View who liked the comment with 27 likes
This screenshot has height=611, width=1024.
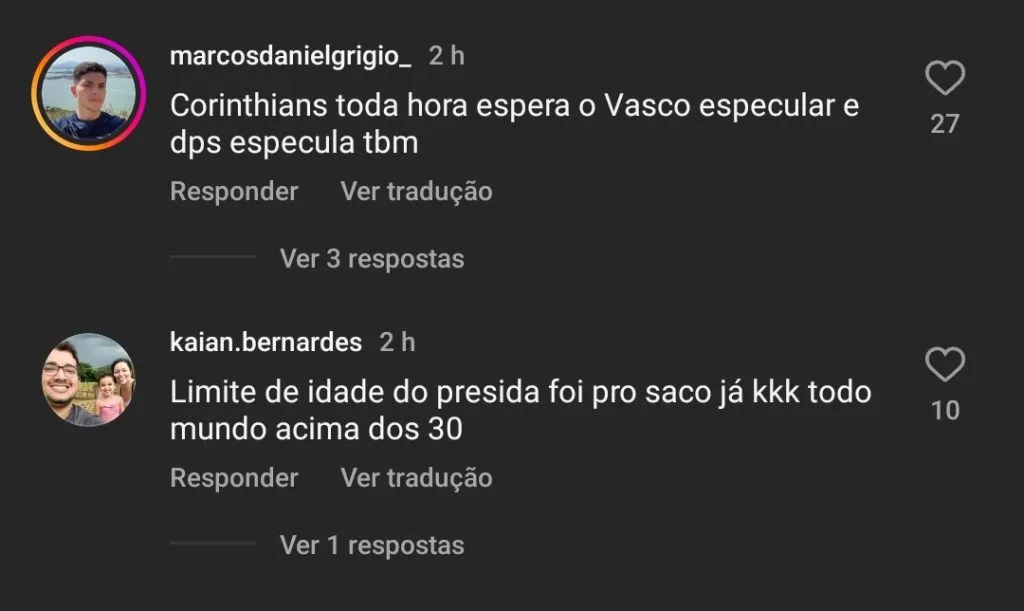(x=945, y=124)
